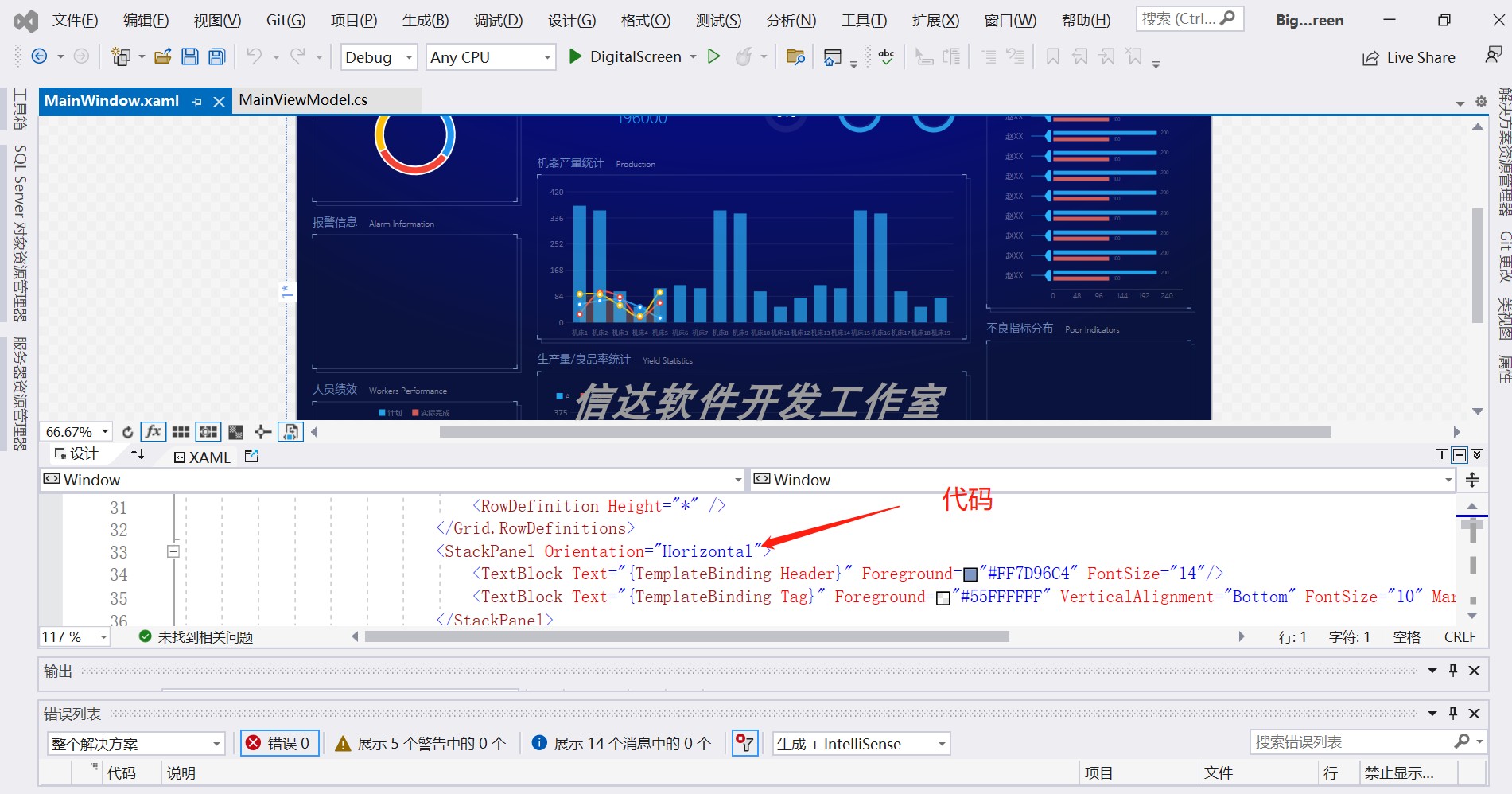The width and height of the screenshot is (1512, 794).
Task: Clear all bookmarks with the crossed bookmark icon
Action: [1134, 56]
